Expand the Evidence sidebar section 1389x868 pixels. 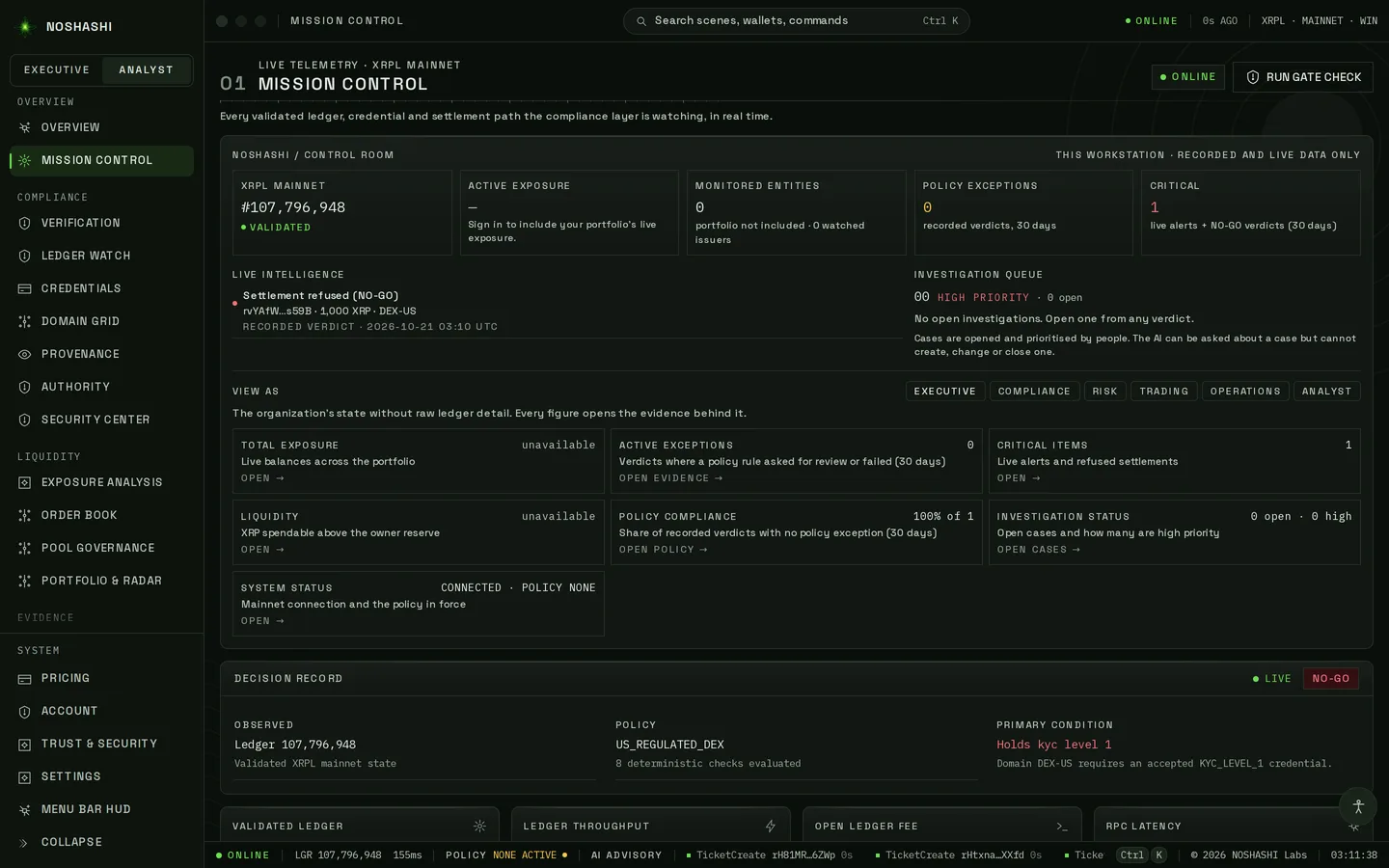(45, 617)
